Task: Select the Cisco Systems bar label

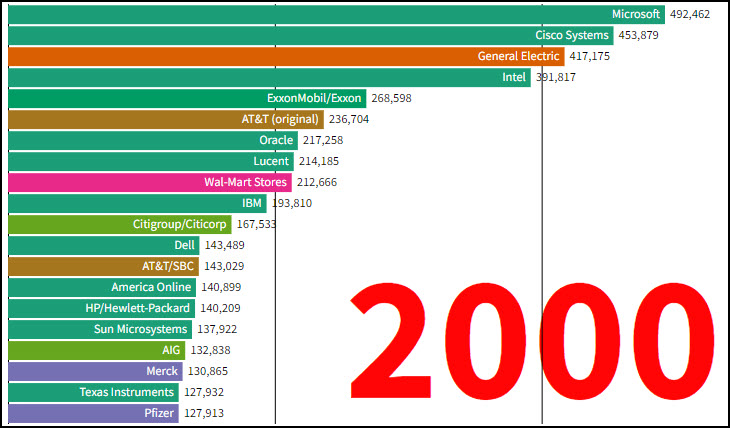Action: point(572,35)
